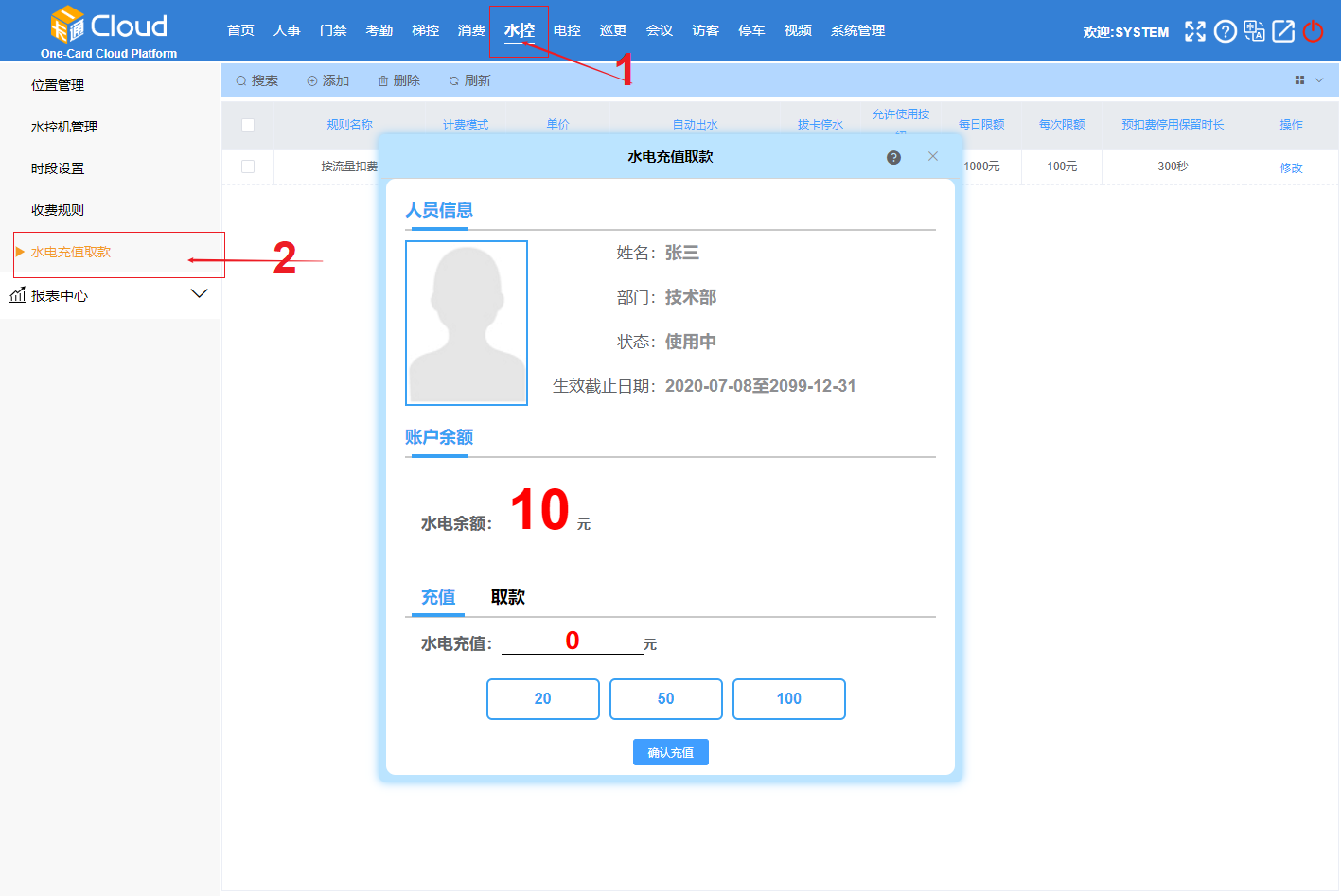Switch to the 取款 tab
This screenshot has width=1341, height=896.
(507, 597)
